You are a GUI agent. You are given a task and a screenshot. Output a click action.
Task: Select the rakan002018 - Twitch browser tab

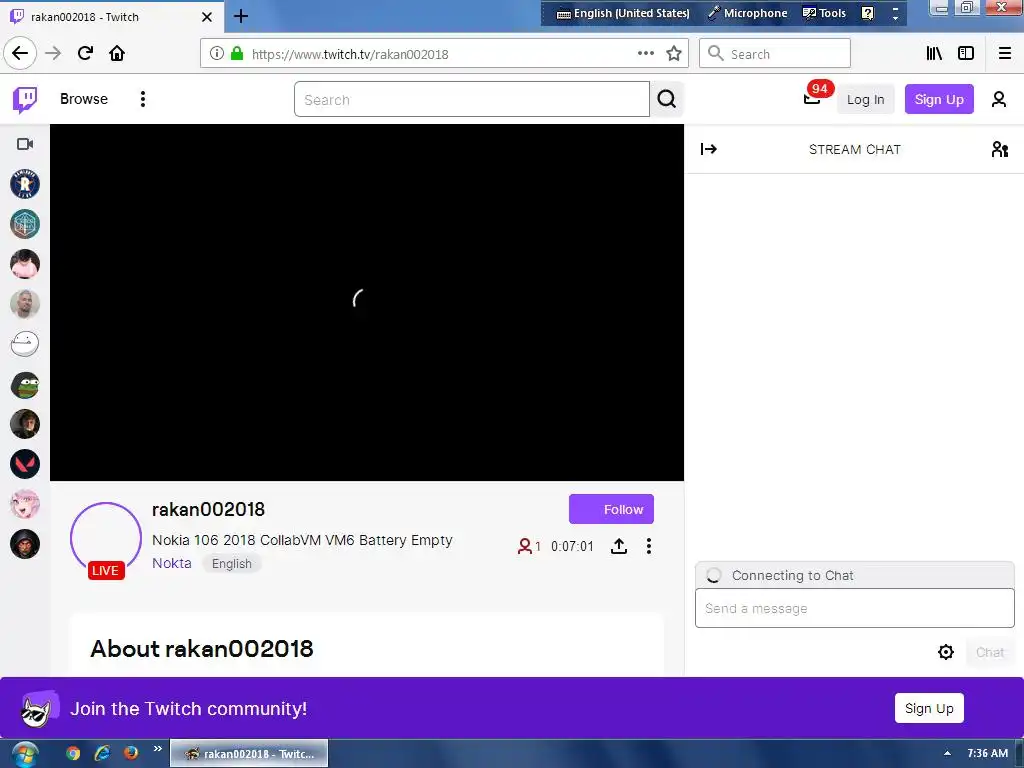pyautogui.click(x=112, y=16)
